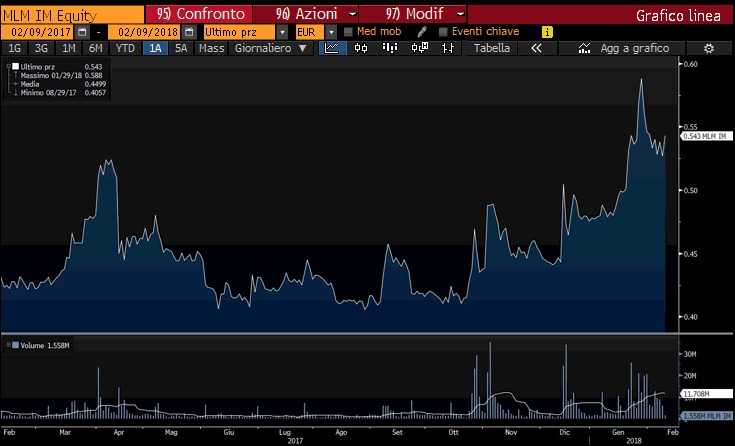Viewport: 735px width, 446px height.
Task: Select 3G time range
Action: point(41,48)
